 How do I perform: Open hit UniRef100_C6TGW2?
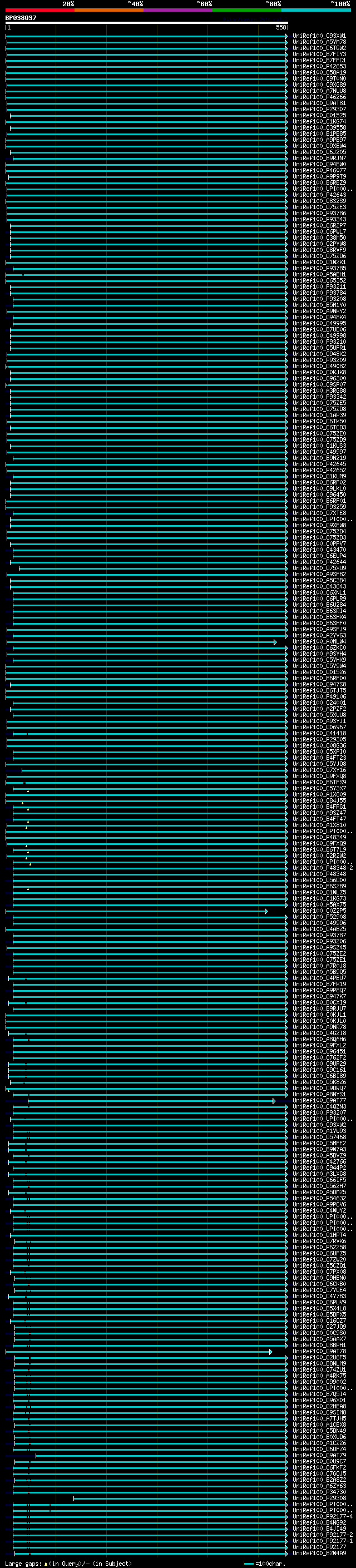point(319,48)
